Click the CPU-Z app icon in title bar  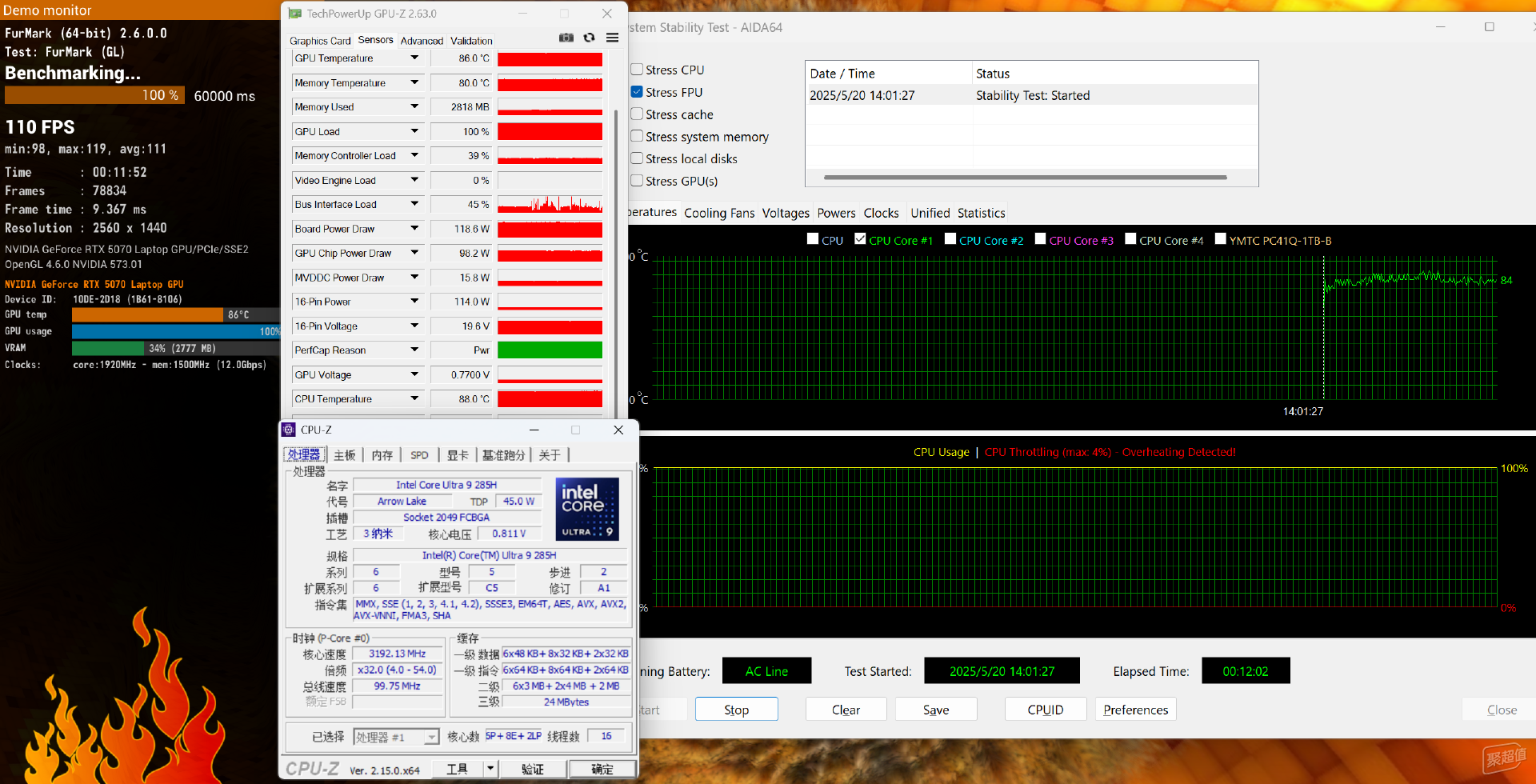click(x=290, y=430)
